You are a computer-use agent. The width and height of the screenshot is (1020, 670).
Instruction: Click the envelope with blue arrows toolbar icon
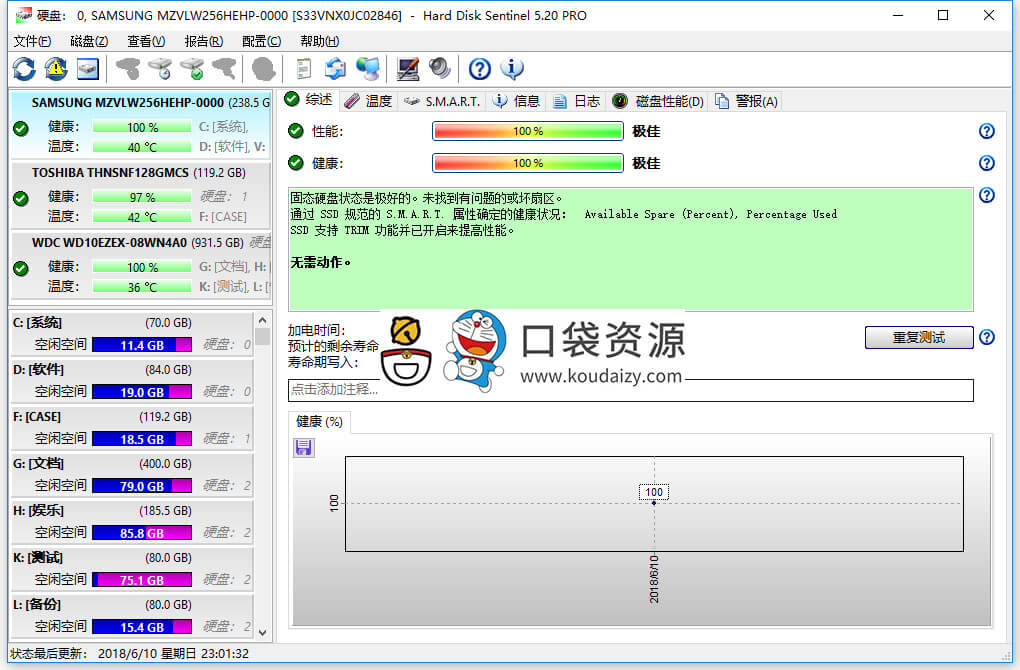(336, 68)
